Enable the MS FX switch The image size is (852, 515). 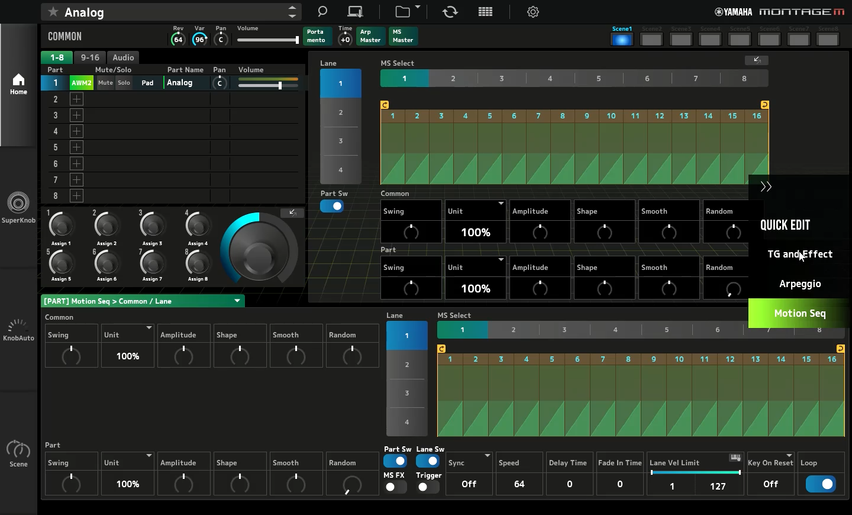395,487
